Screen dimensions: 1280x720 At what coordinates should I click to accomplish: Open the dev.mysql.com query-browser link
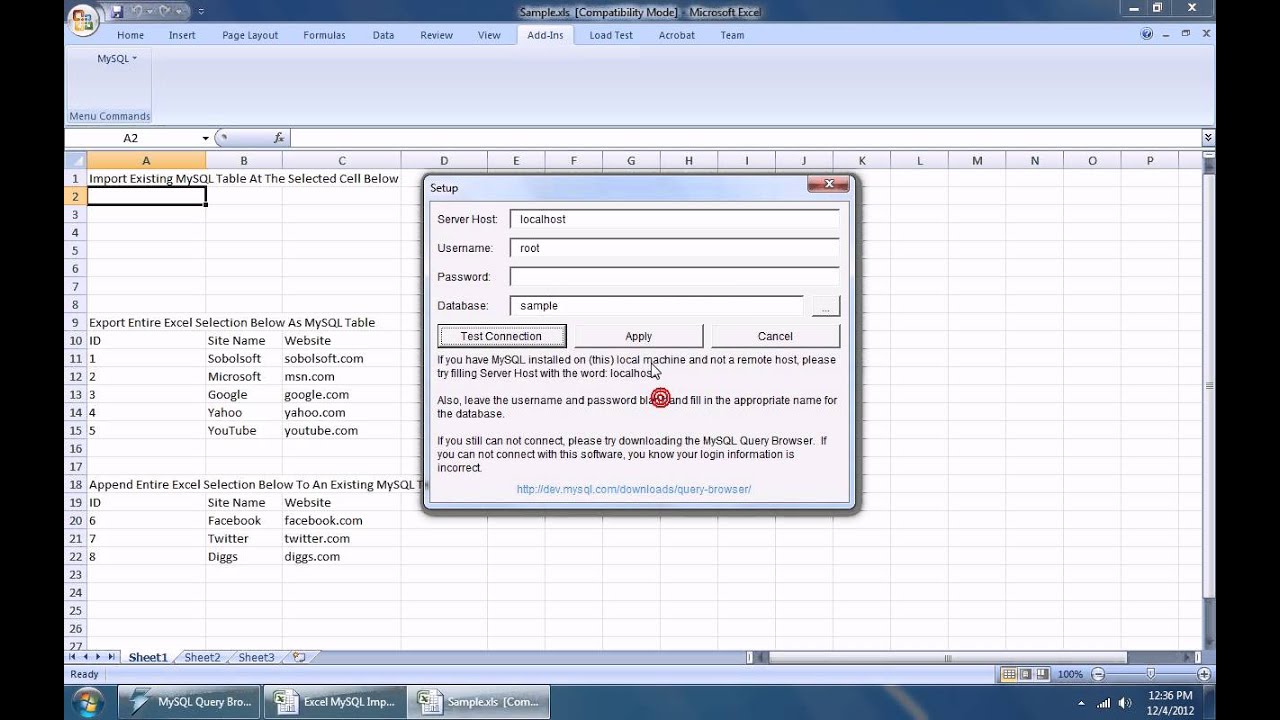[x=634, y=490]
